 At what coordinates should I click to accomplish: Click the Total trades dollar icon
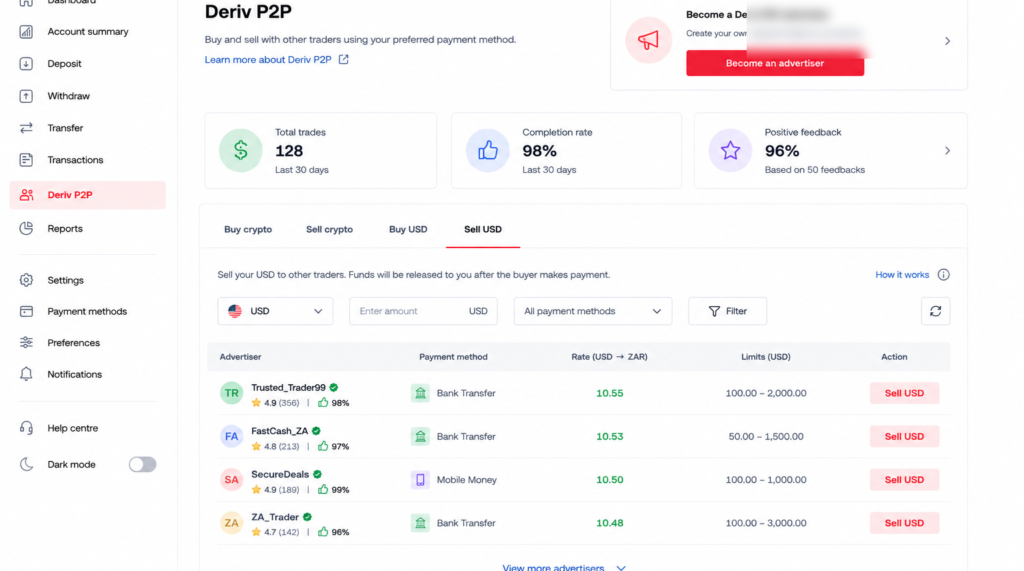[240, 150]
